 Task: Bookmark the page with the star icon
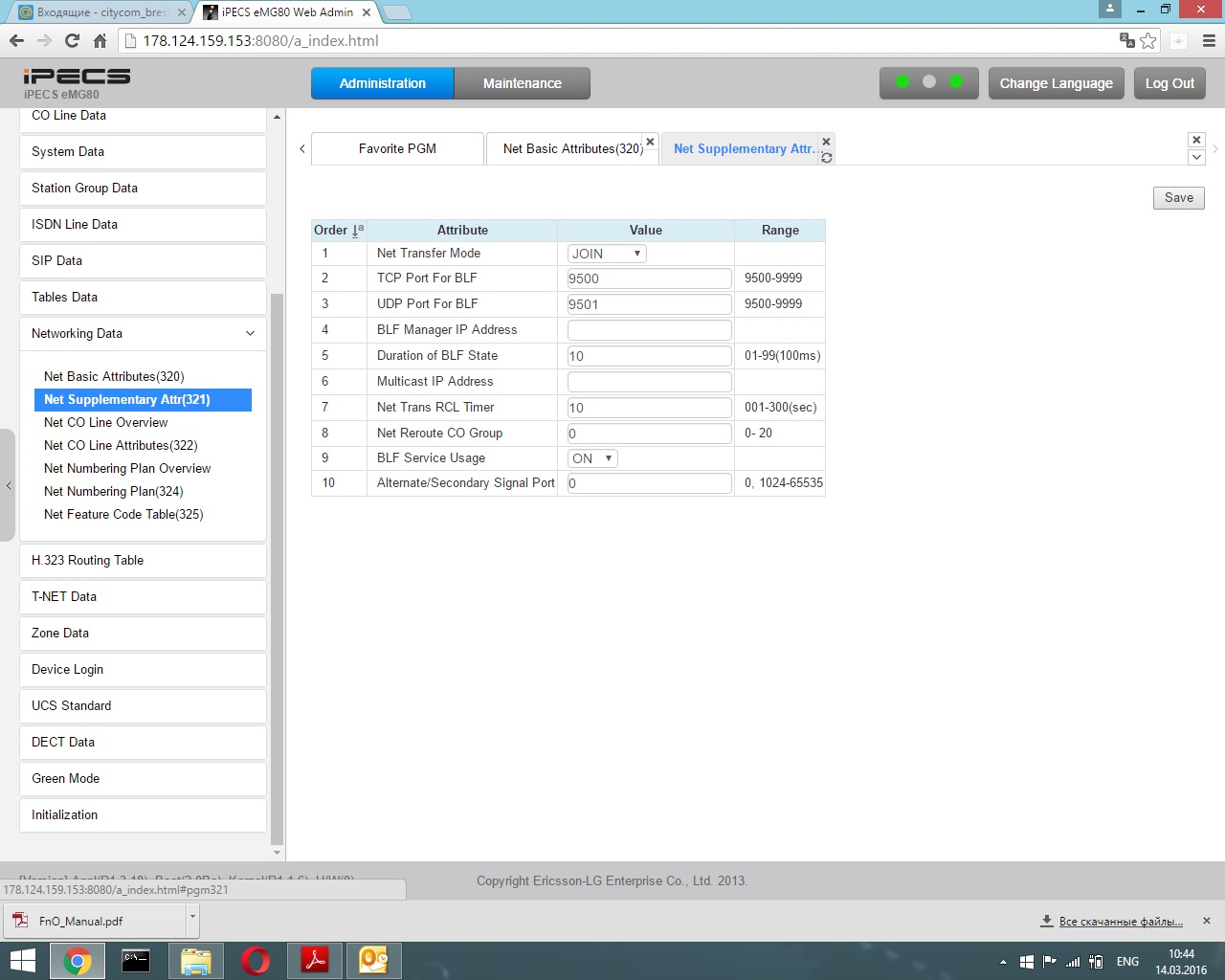1148,40
